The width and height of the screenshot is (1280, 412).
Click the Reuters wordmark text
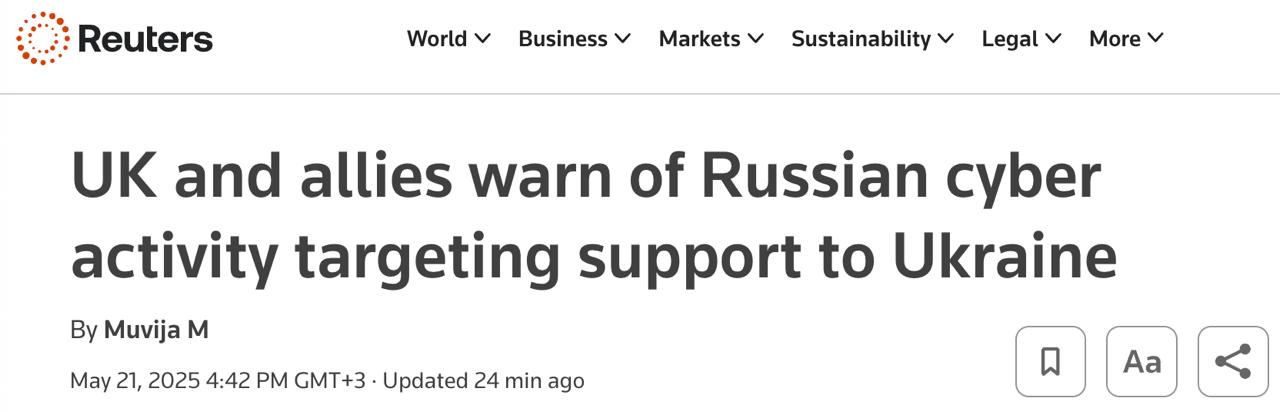(144, 39)
